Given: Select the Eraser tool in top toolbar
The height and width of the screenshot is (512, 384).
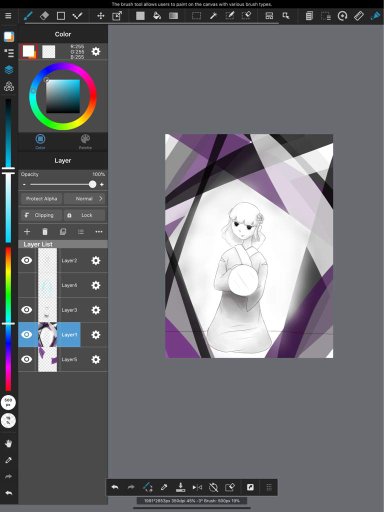Looking at the screenshot, I should (44, 16).
